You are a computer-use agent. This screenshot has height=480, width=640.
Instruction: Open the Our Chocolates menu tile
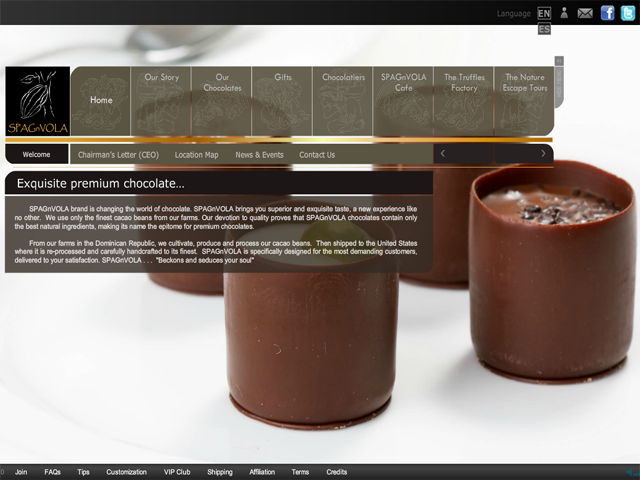coord(222,101)
